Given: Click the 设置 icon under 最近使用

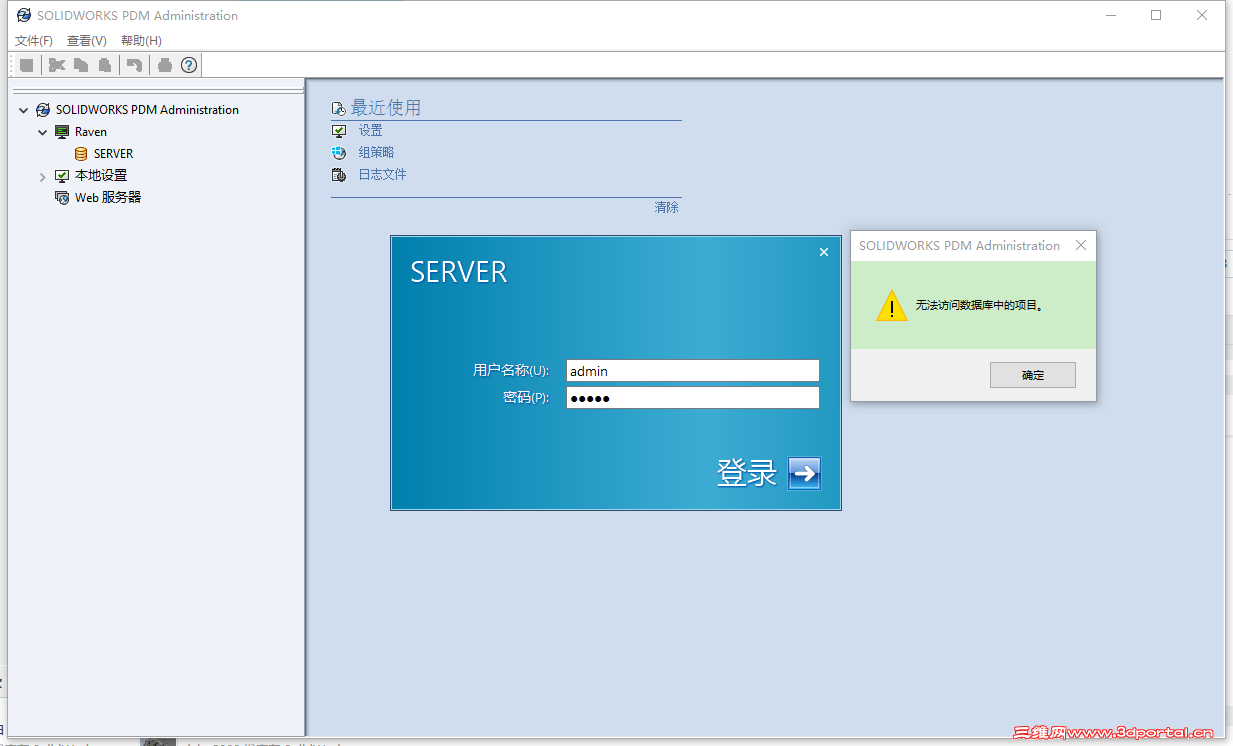Looking at the screenshot, I should 339,131.
